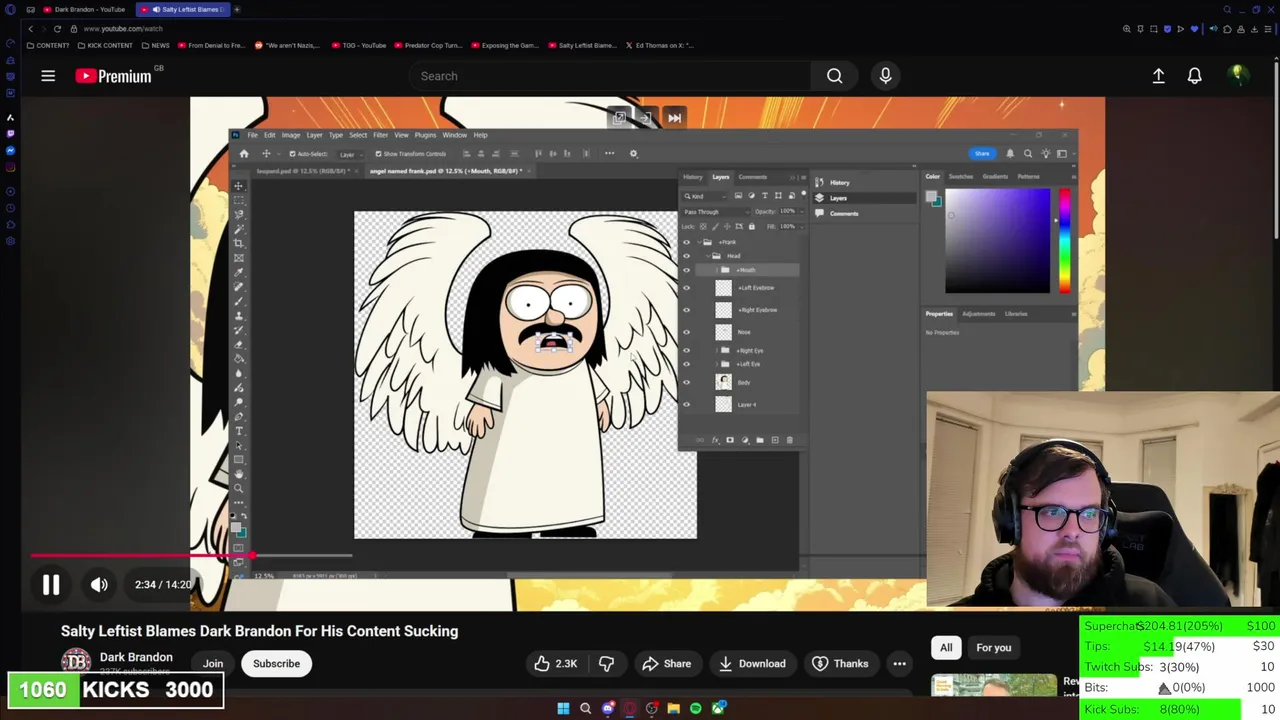
Task: Click the Thanks button under video
Action: point(840,663)
